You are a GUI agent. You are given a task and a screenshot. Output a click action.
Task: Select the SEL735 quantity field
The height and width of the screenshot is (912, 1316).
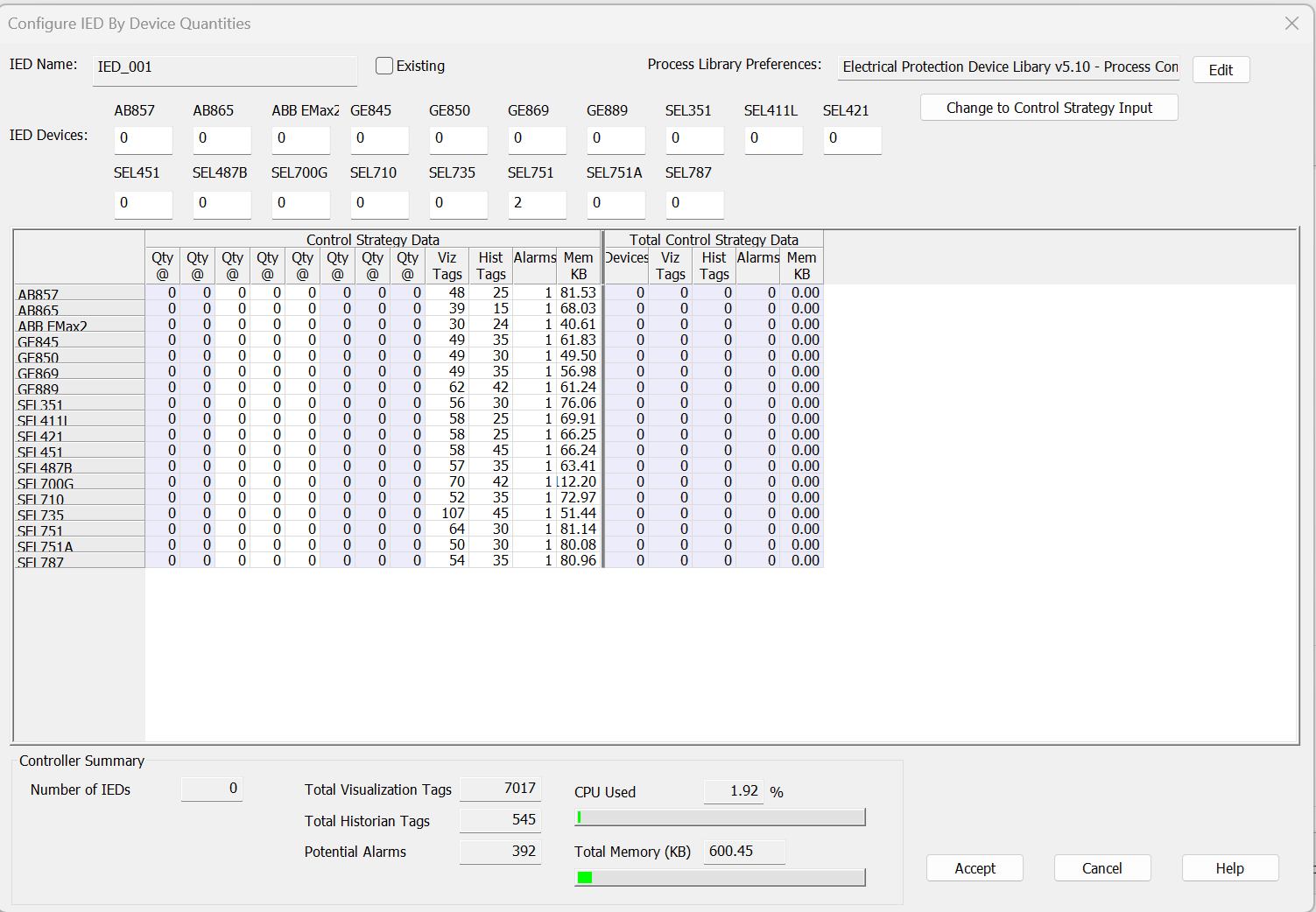click(x=458, y=204)
